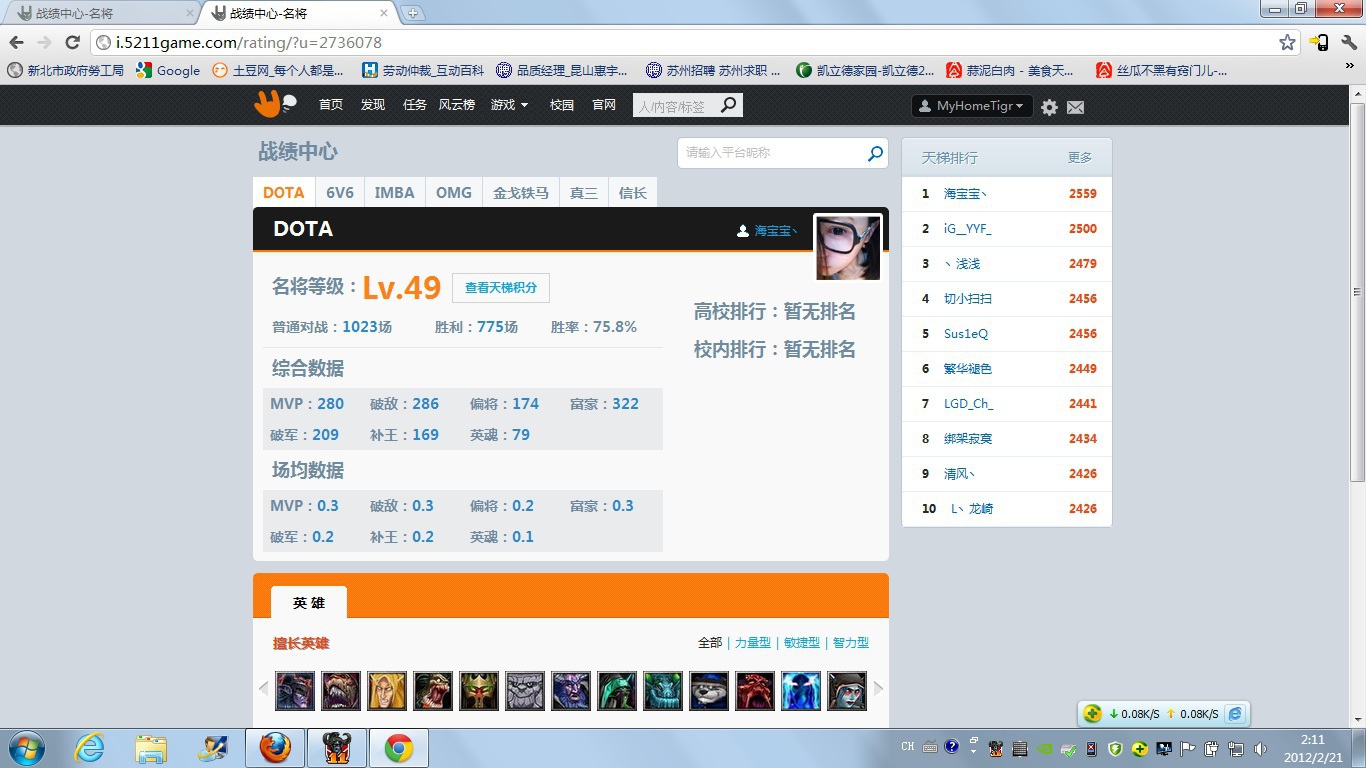Click the browser address bar
The image size is (1366, 768).
pos(690,42)
